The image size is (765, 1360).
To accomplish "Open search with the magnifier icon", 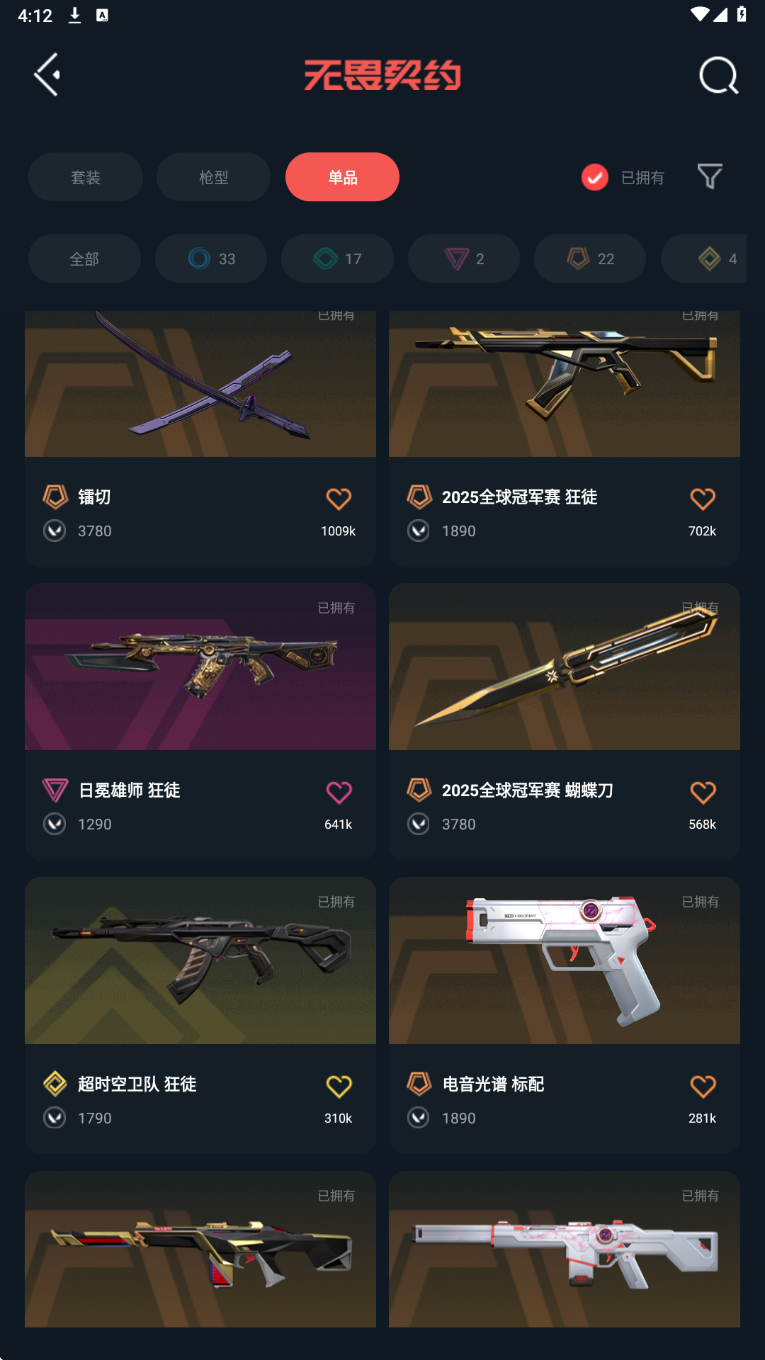I will (718, 75).
